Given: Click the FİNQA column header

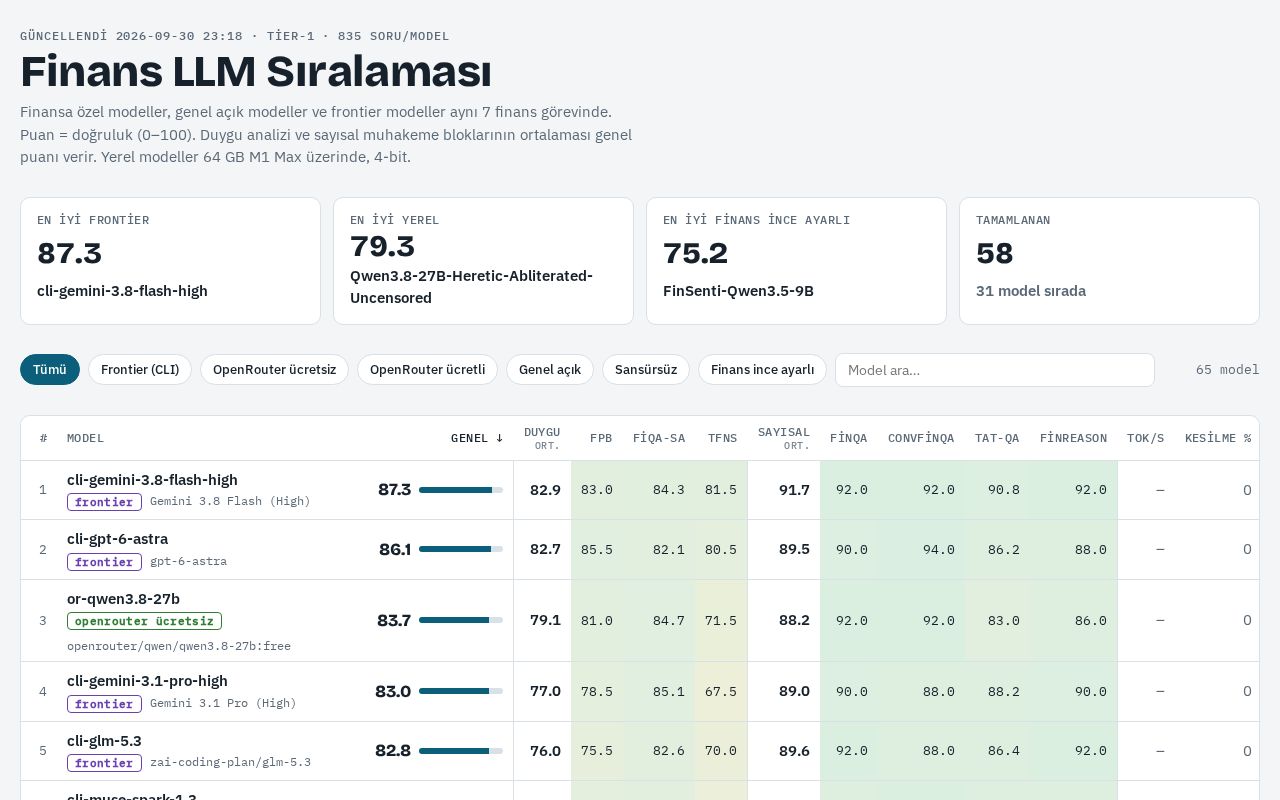Looking at the screenshot, I should pos(848,438).
